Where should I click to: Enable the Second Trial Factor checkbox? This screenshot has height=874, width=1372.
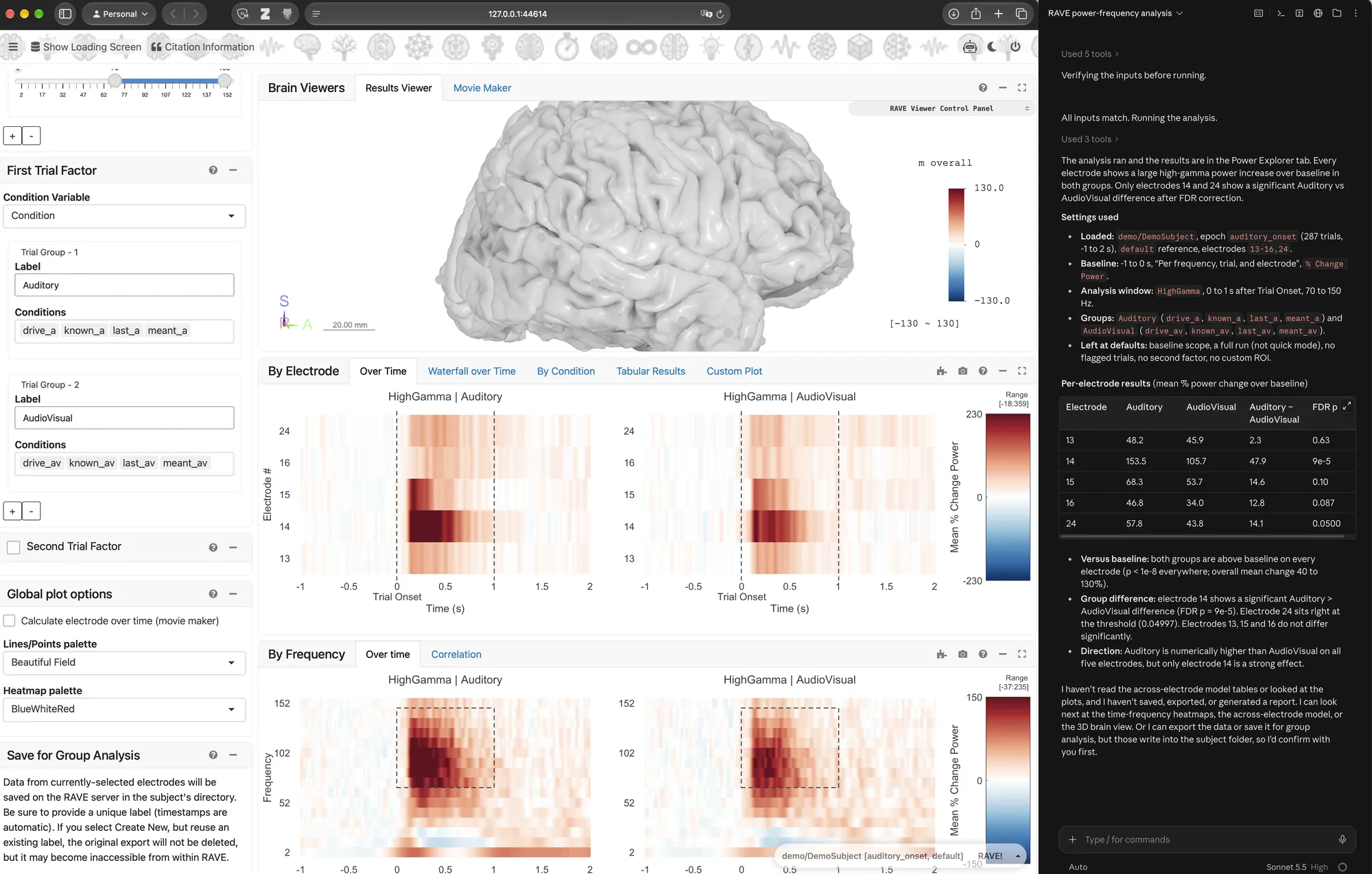click(x=13, y=547)
